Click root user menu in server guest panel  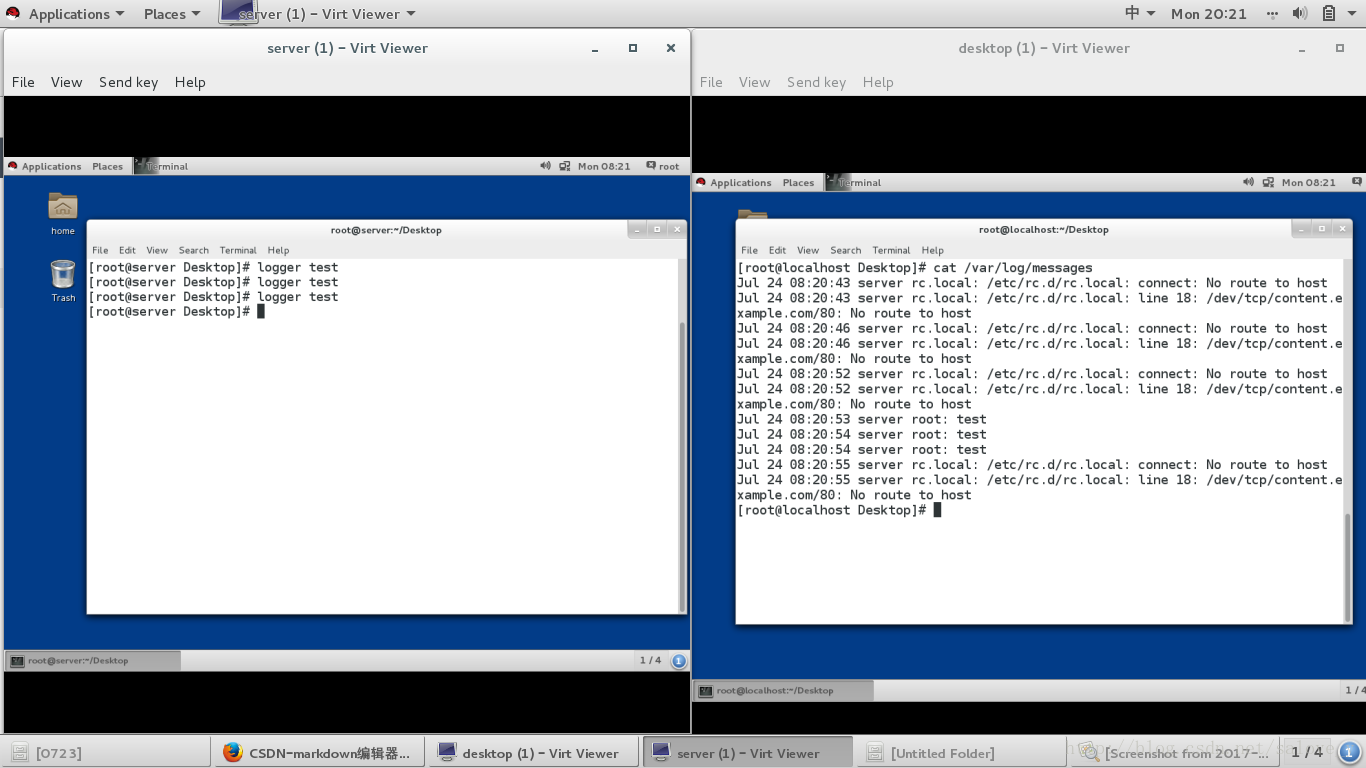click(662, 166)
